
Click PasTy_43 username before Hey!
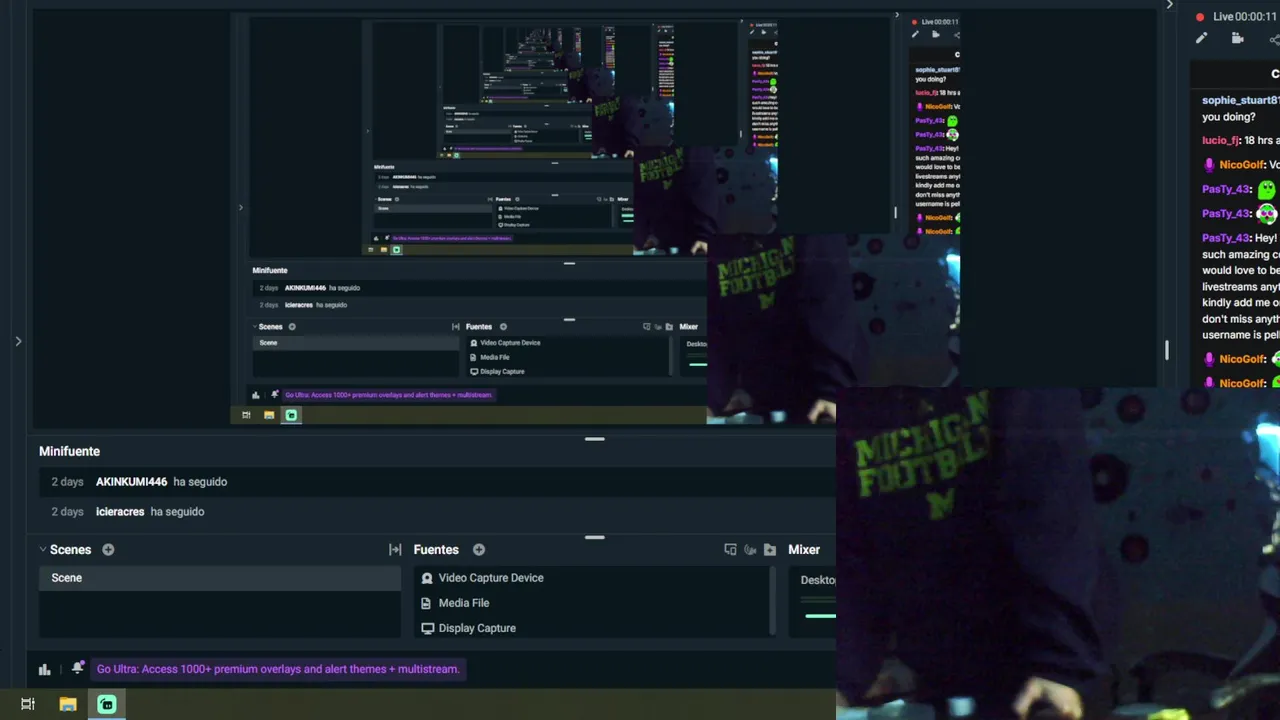[1226, 238]
